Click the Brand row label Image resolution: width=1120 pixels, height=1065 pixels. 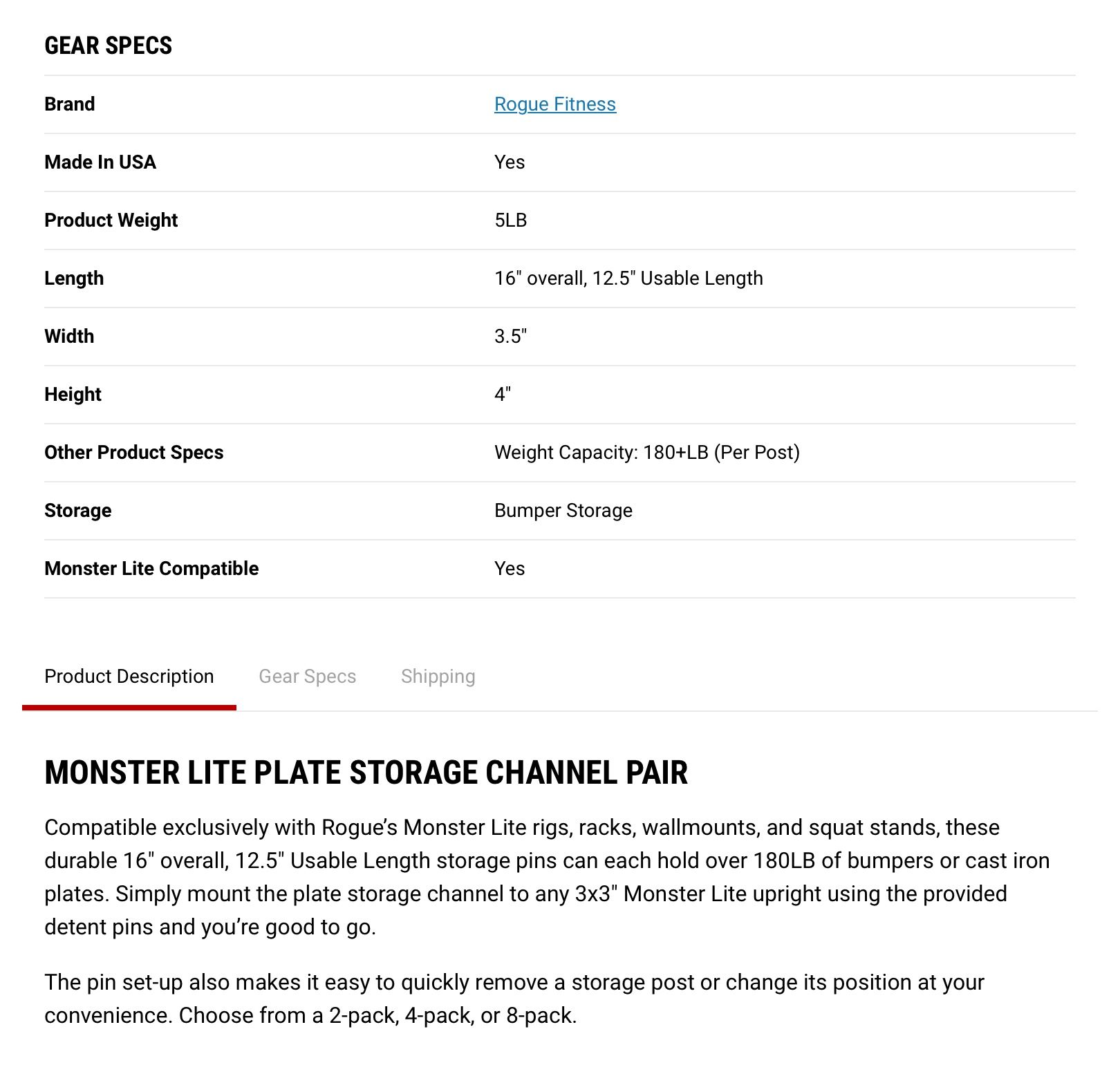70,104
